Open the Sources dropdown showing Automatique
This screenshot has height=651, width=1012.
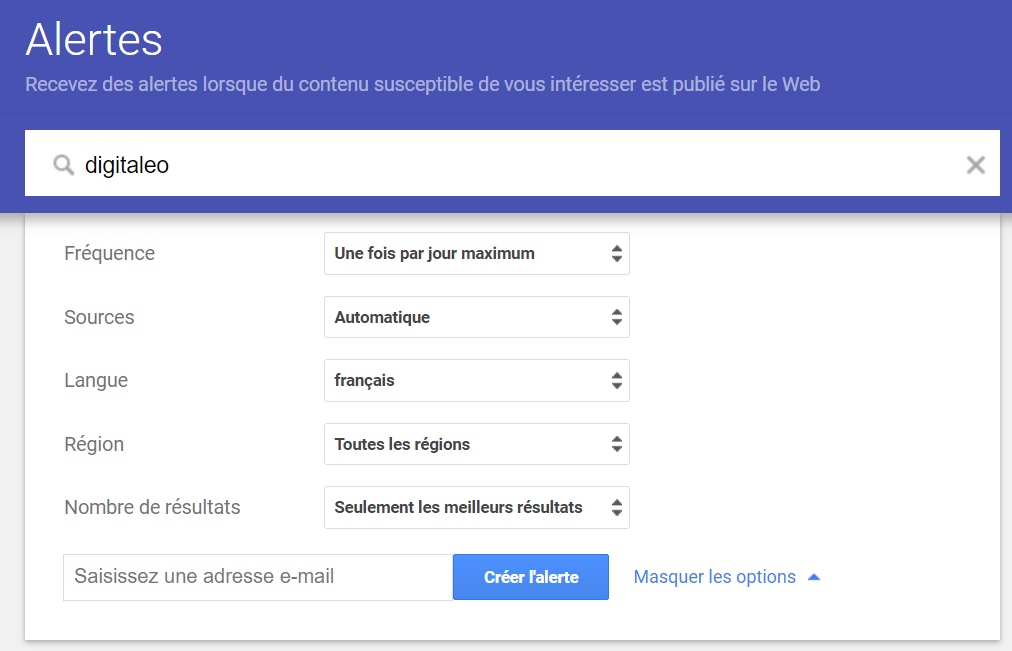click(476, 317)
